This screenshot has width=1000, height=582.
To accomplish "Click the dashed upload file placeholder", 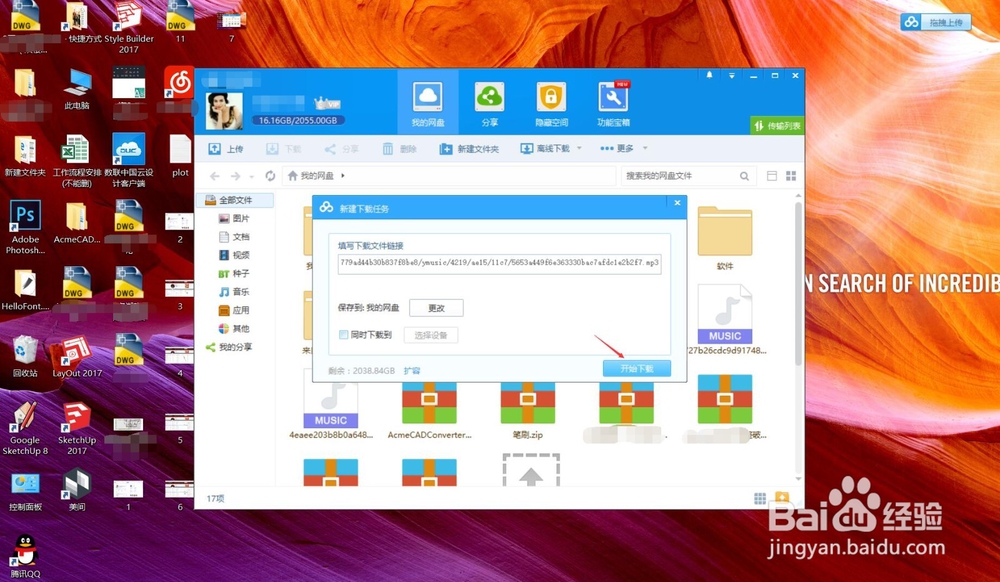I will 531,470.
